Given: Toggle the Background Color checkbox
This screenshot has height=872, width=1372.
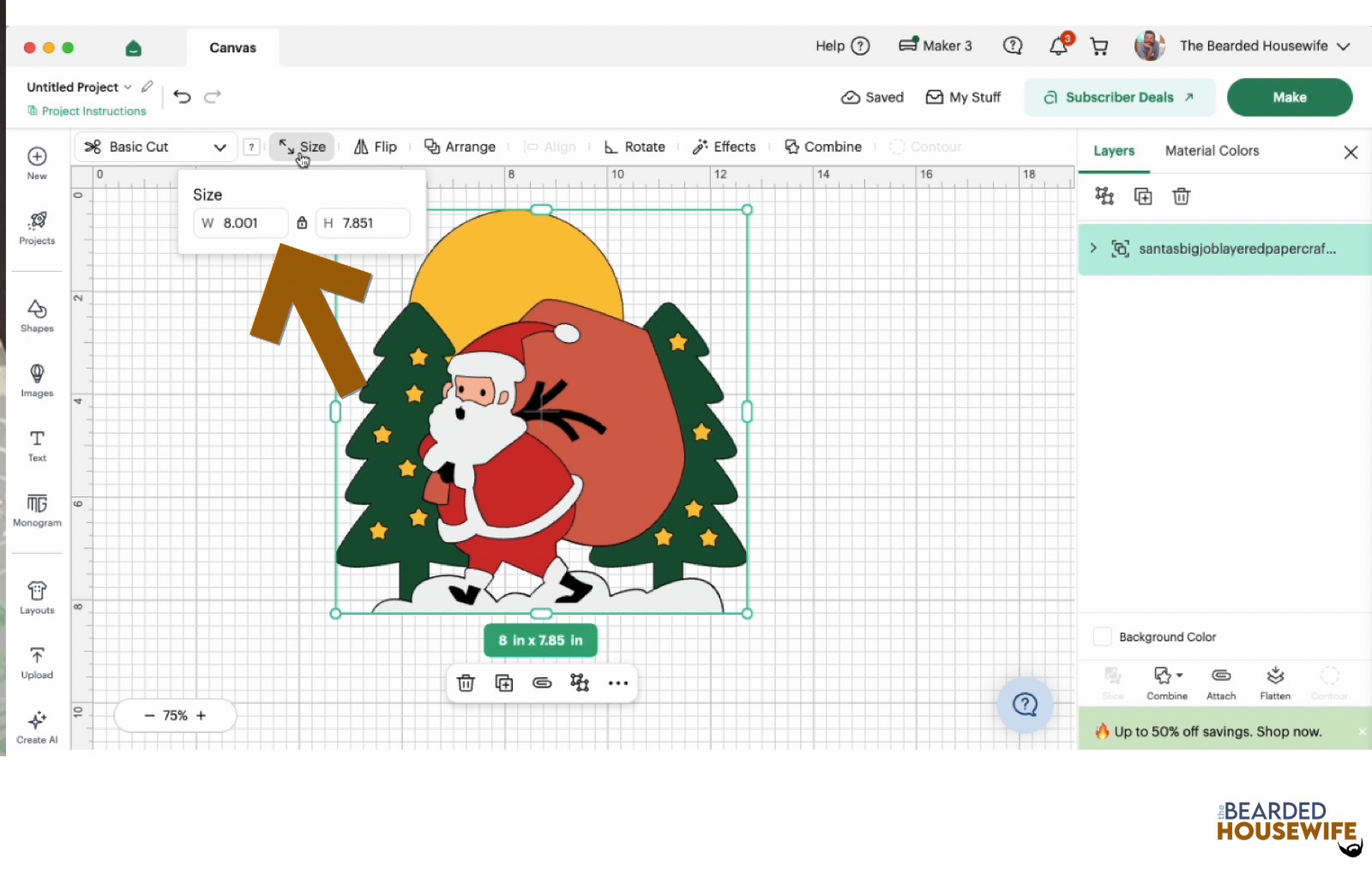Looking at the screenshot, I should [1103, 637].
